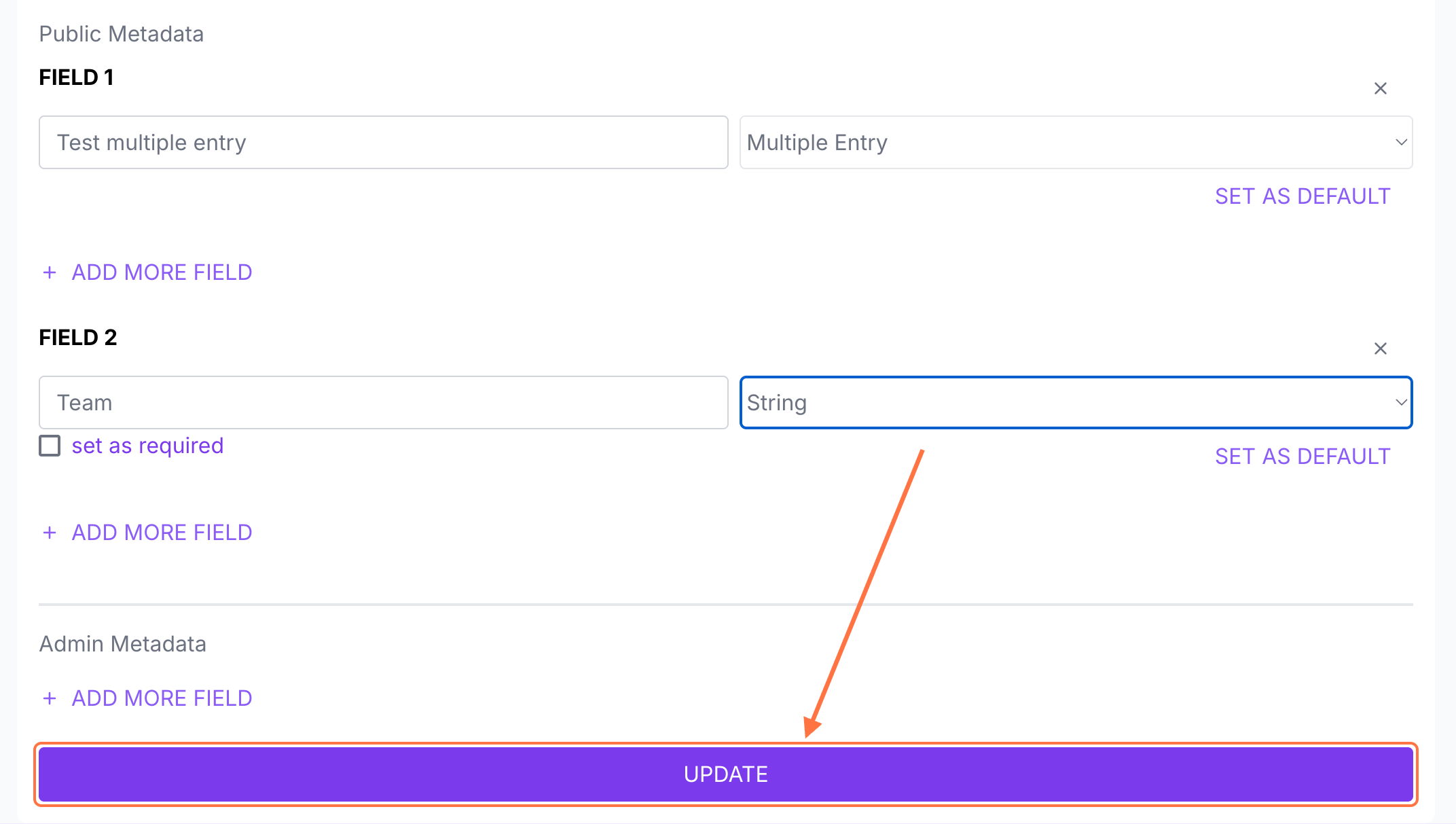Set Field 2 as default
The height and width of the screenshot is (824, 1456).
coord(1303,456)
